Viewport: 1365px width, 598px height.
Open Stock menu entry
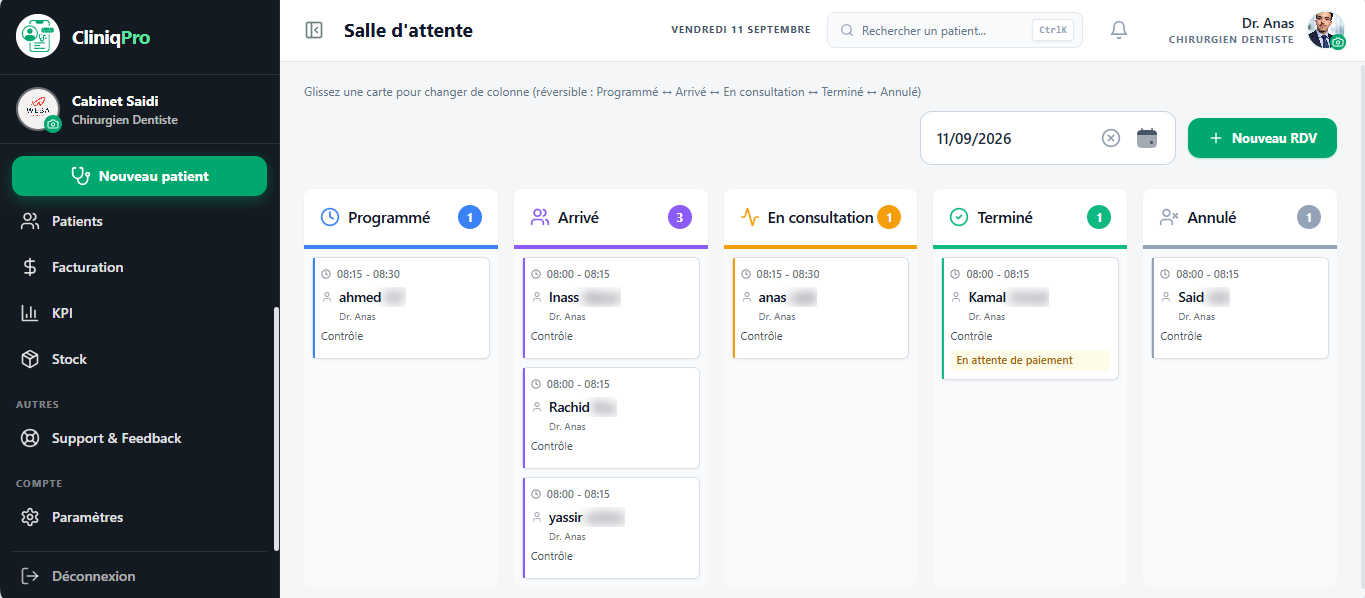(140, 359)
